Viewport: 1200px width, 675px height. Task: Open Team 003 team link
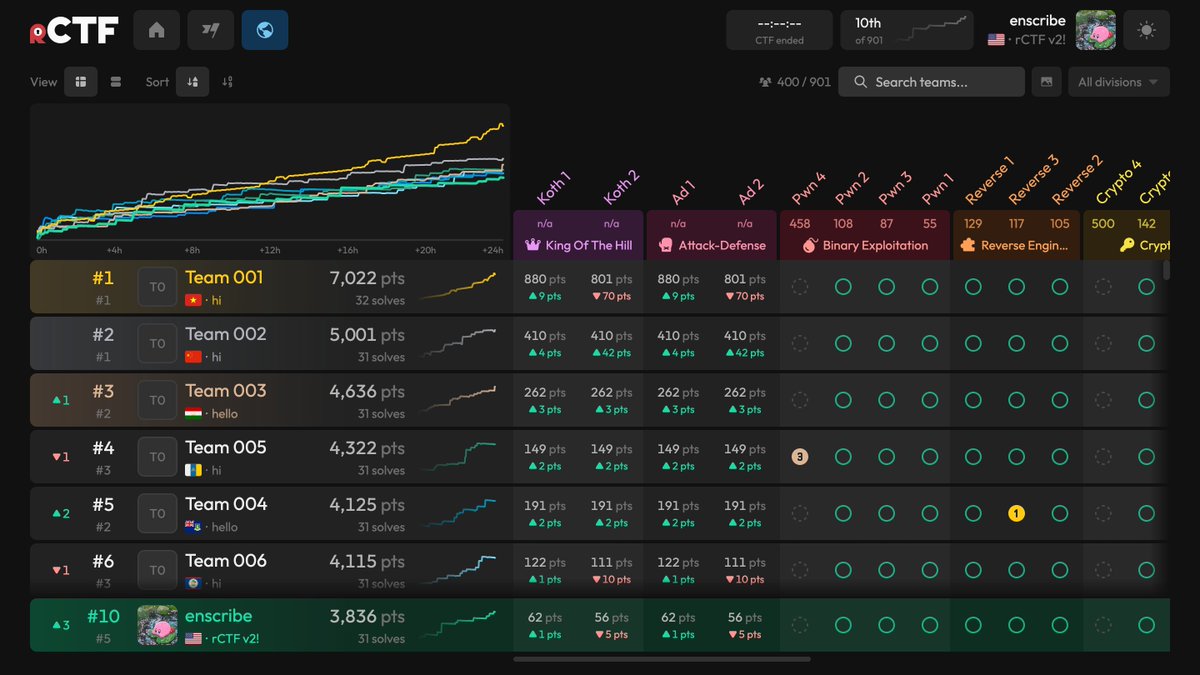point(226,391)
